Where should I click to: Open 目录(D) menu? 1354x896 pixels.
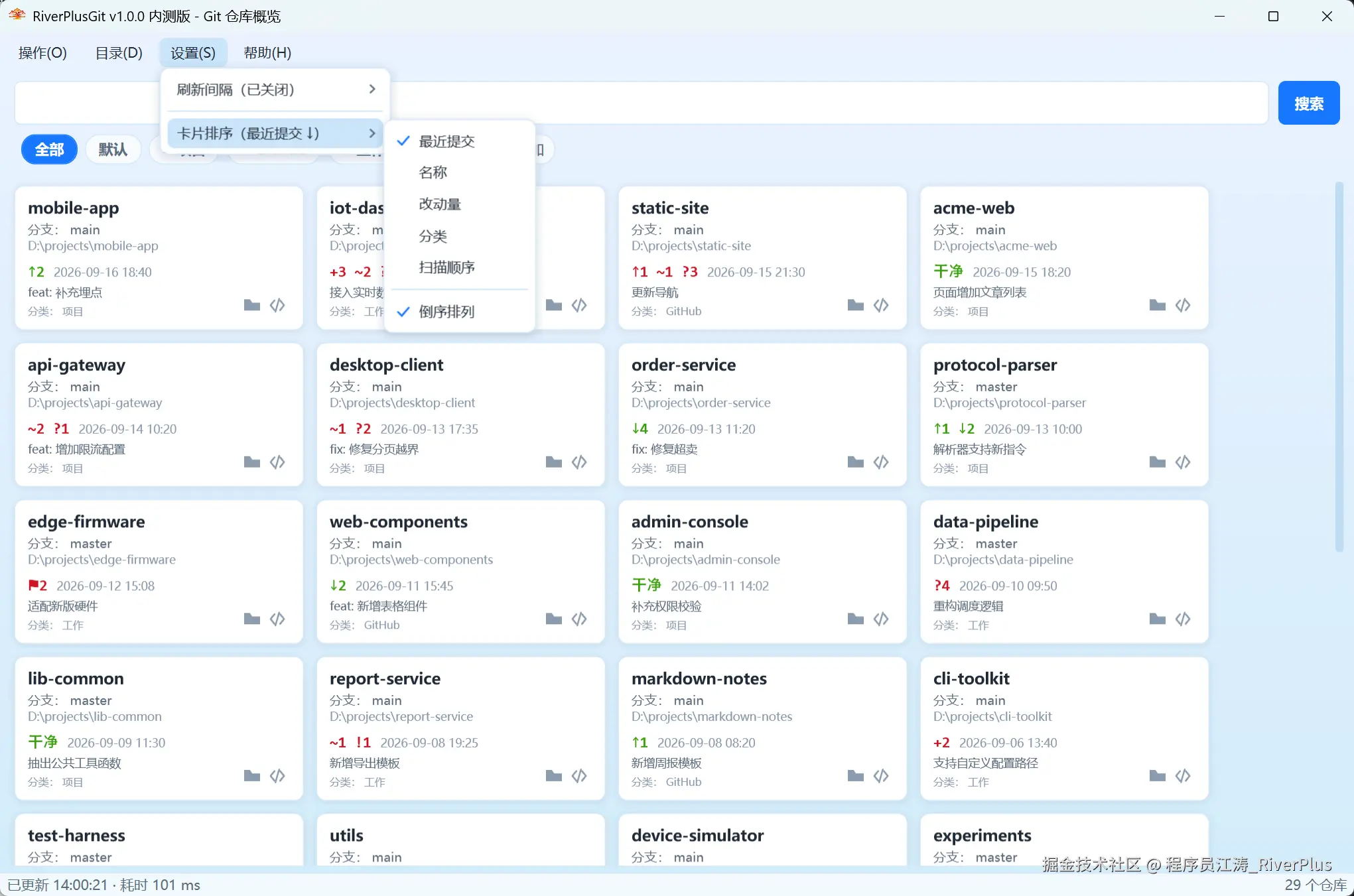coord(119,53)
